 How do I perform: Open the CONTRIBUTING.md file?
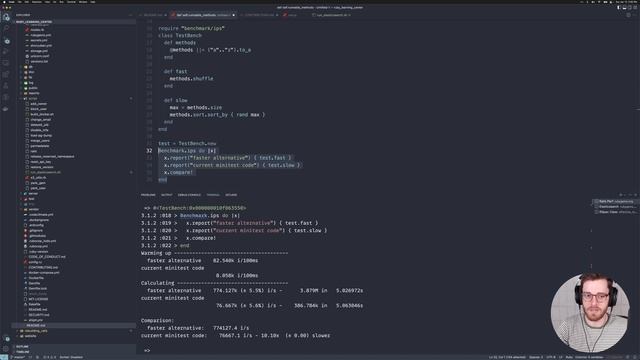[43, 267]
